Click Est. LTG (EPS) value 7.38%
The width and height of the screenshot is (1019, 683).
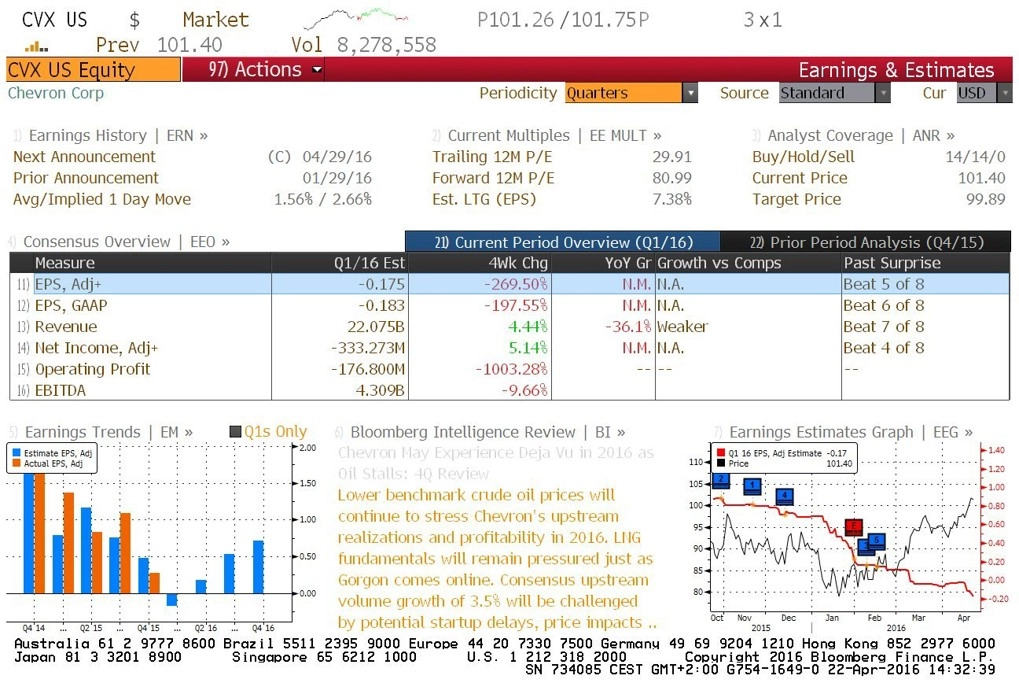(672, 200)
